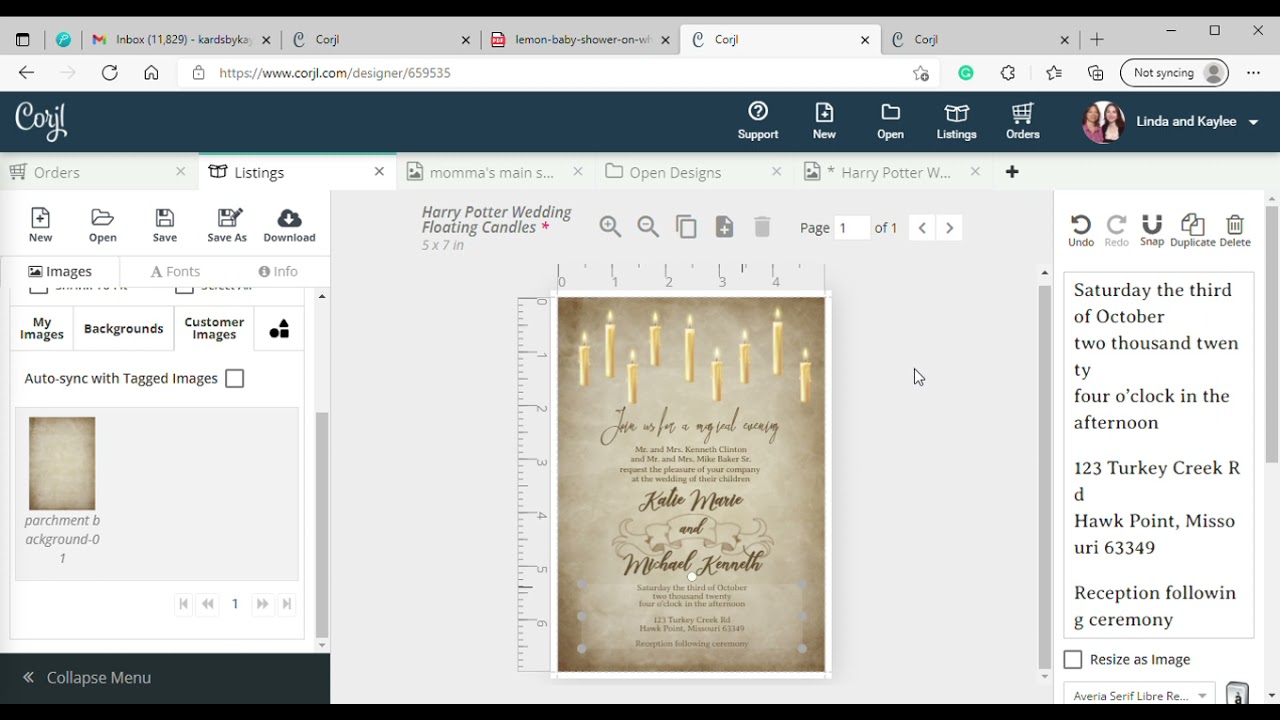Close the Open Designs tab

776,172
